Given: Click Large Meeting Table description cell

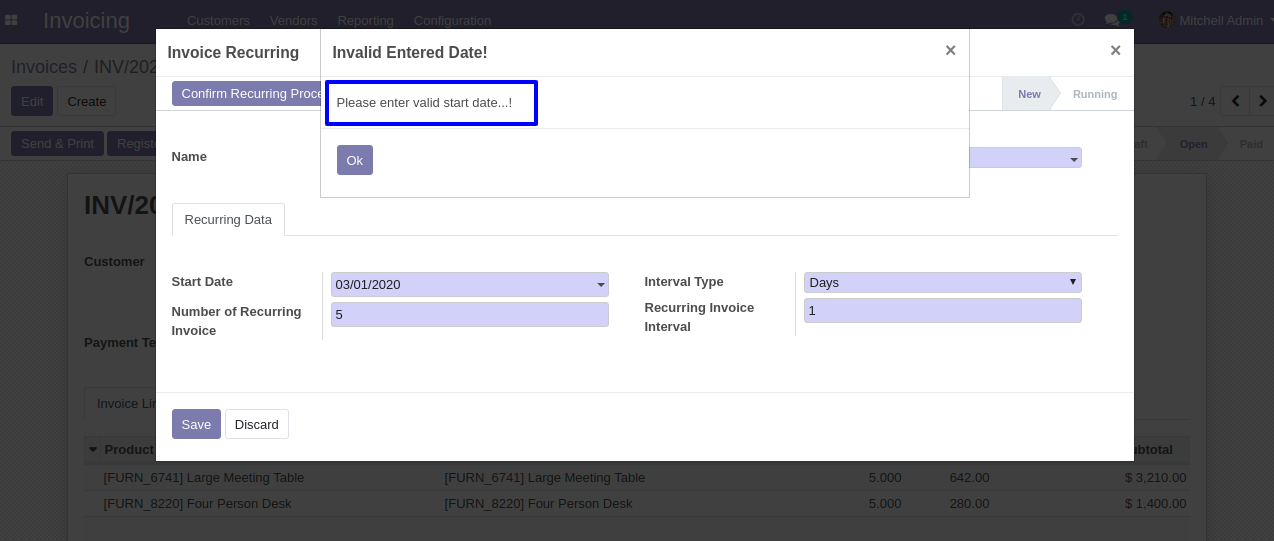Looking at the screenshot, I should (545, 477).
